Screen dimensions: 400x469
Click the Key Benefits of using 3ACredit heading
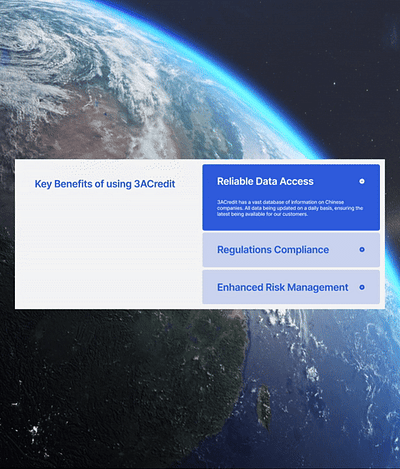[x=105, y=184]
